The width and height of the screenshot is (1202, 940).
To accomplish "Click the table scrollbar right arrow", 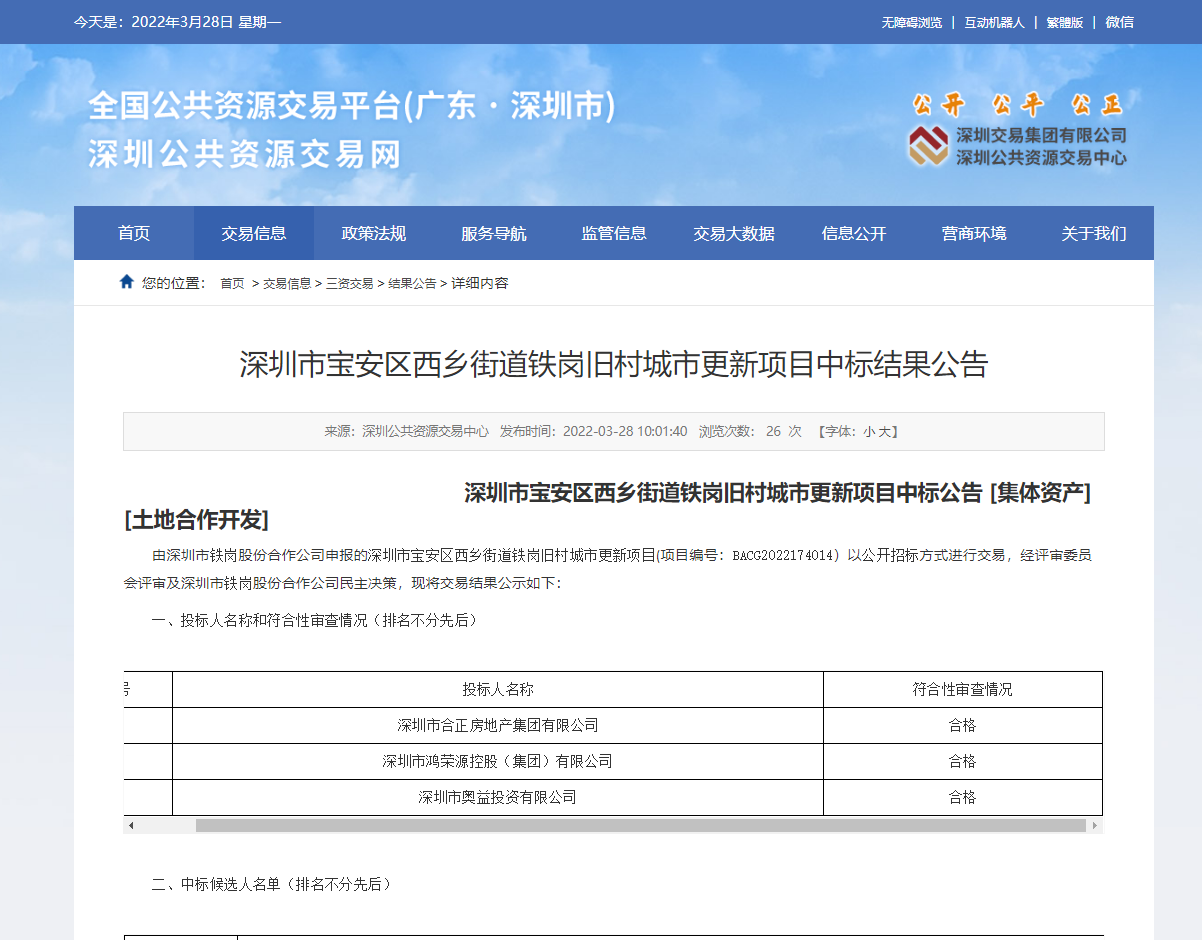I will pos(1095,826).
